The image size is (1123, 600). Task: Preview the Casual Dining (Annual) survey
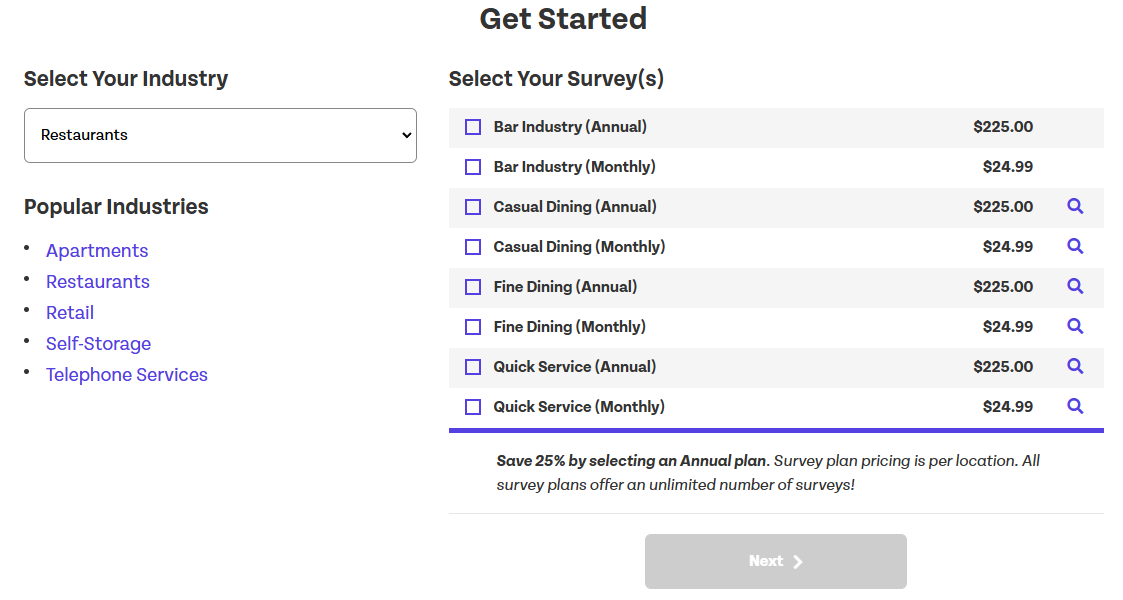coord(1075,206)
